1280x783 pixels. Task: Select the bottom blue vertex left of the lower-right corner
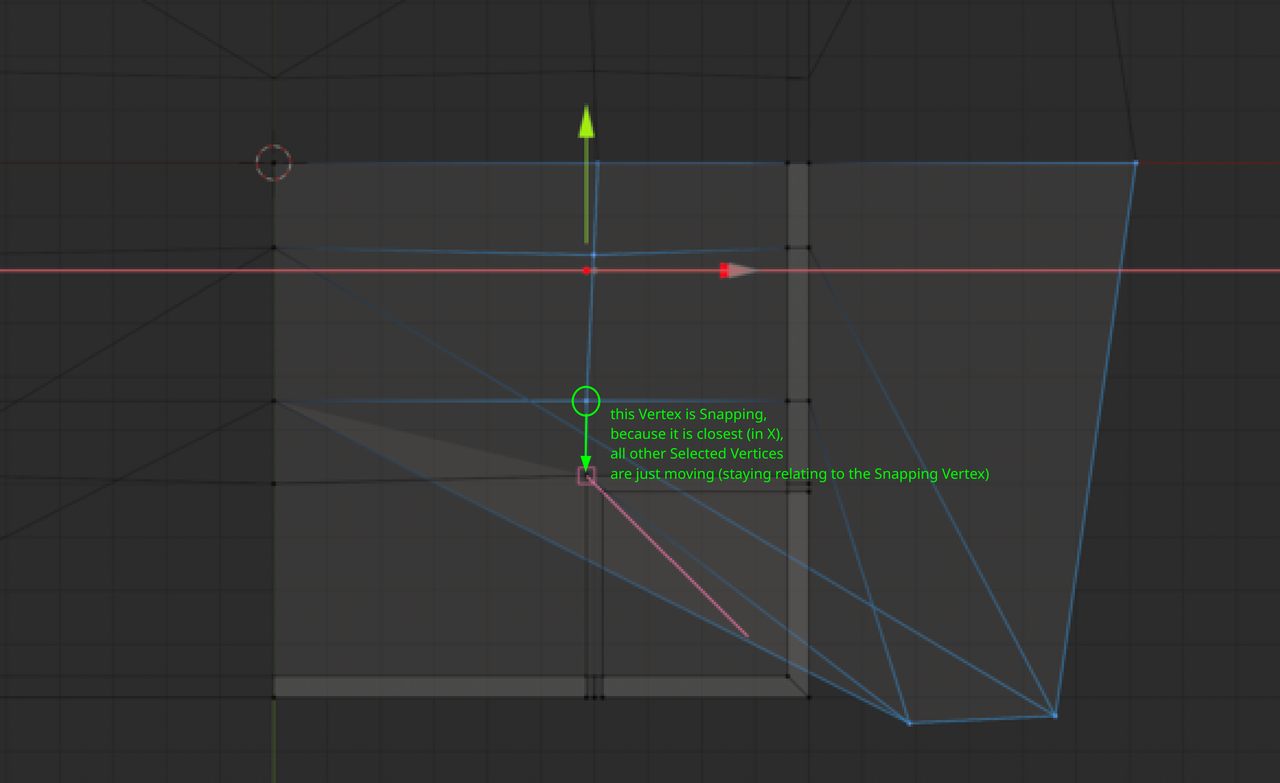tap(908, 722)
